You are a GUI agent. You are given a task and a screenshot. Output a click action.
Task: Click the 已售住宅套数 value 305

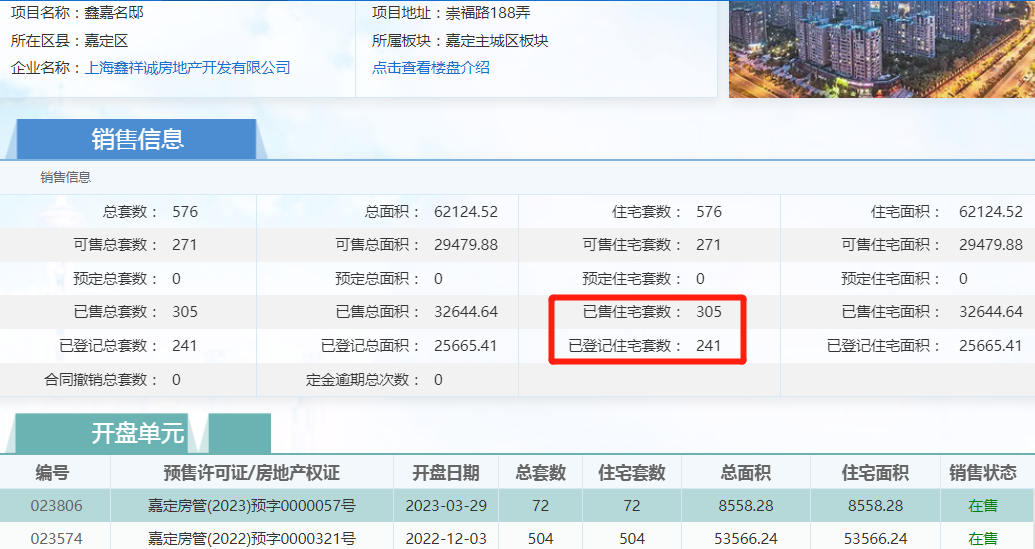coord(709,311)
